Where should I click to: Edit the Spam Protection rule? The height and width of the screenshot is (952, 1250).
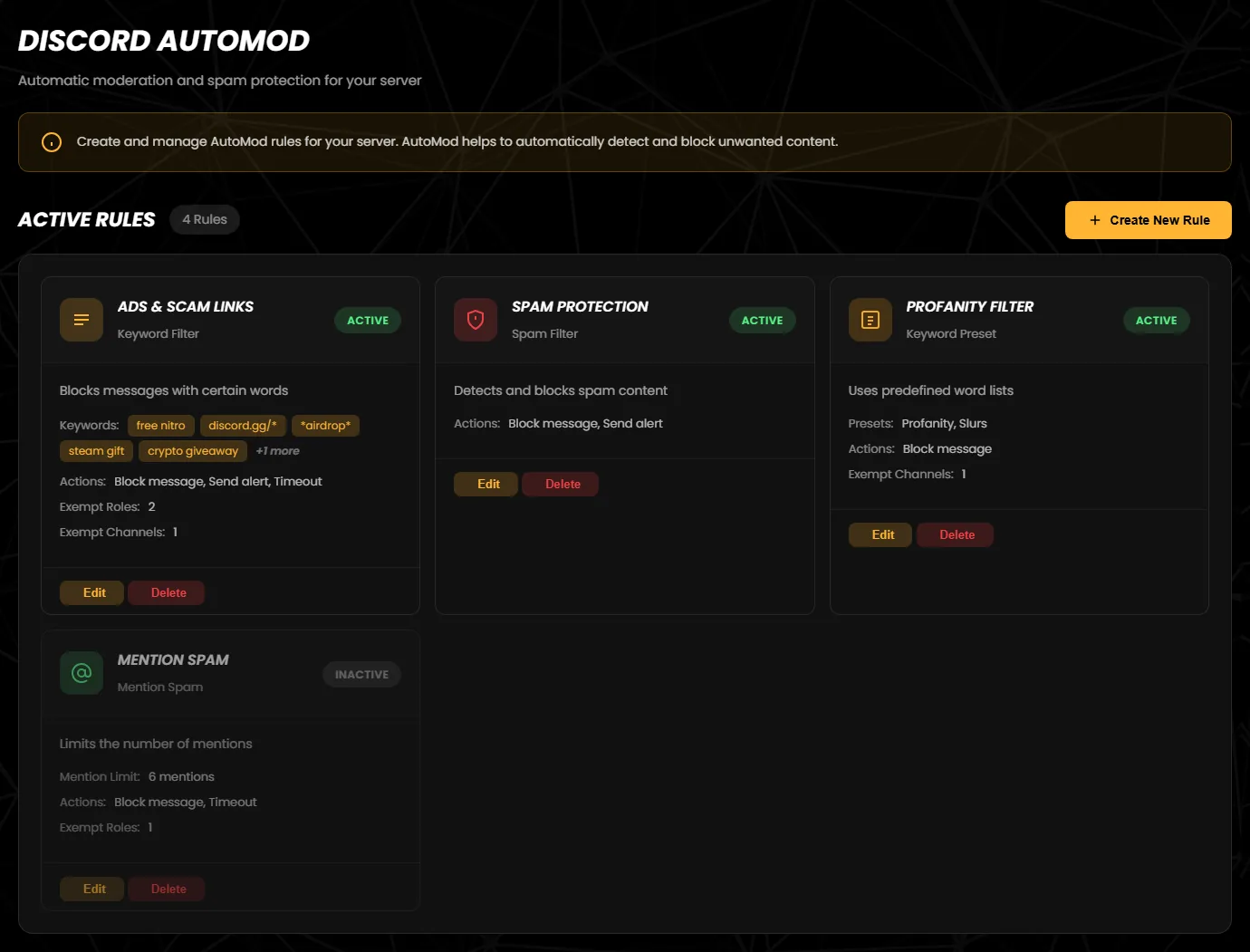(x=486, y=484)
